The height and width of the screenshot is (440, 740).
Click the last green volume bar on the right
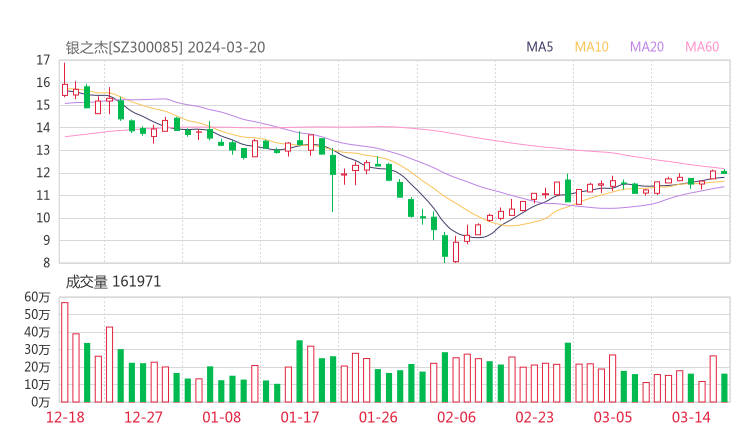[724, 388]
